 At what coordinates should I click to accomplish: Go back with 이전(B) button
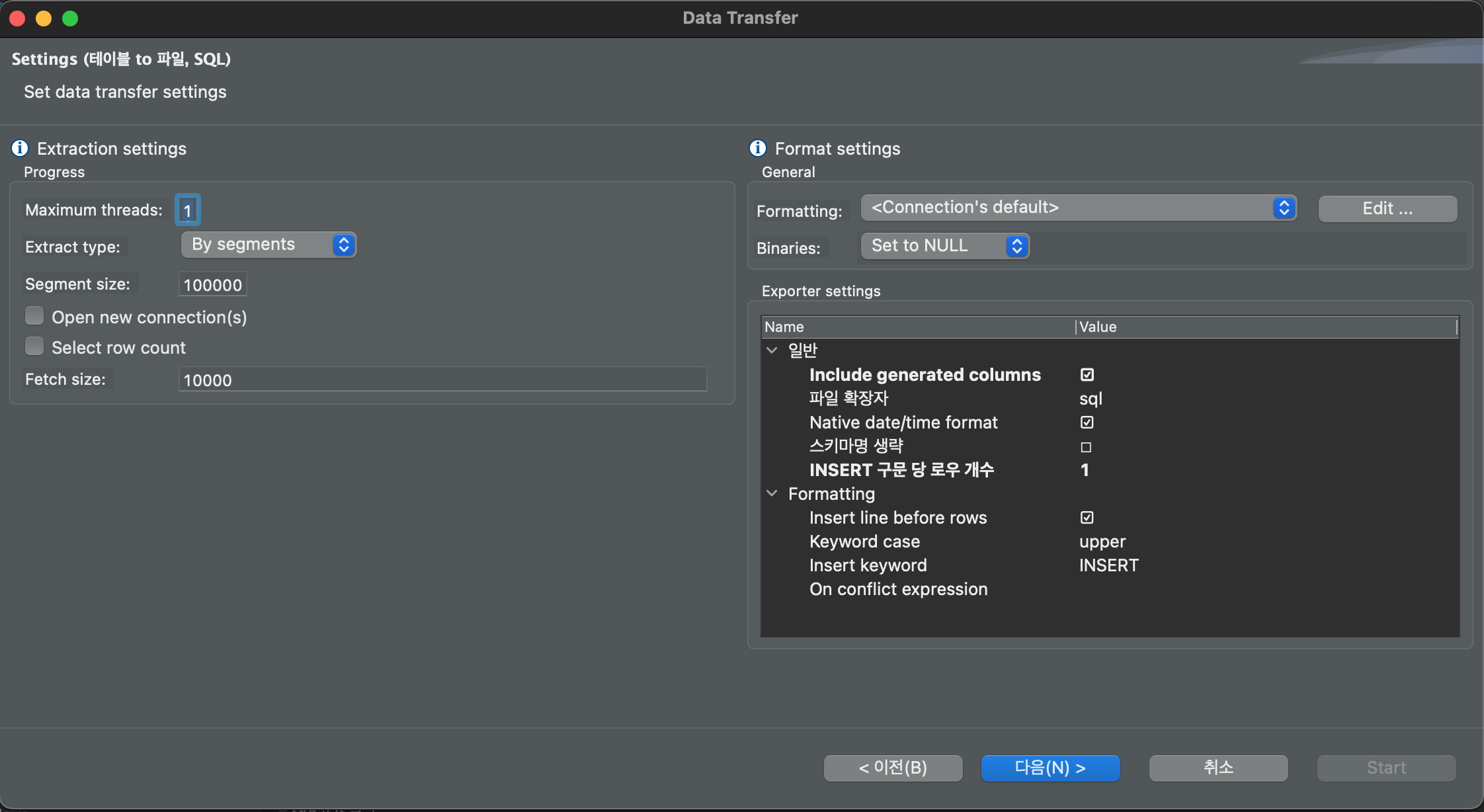click(893, 768)
